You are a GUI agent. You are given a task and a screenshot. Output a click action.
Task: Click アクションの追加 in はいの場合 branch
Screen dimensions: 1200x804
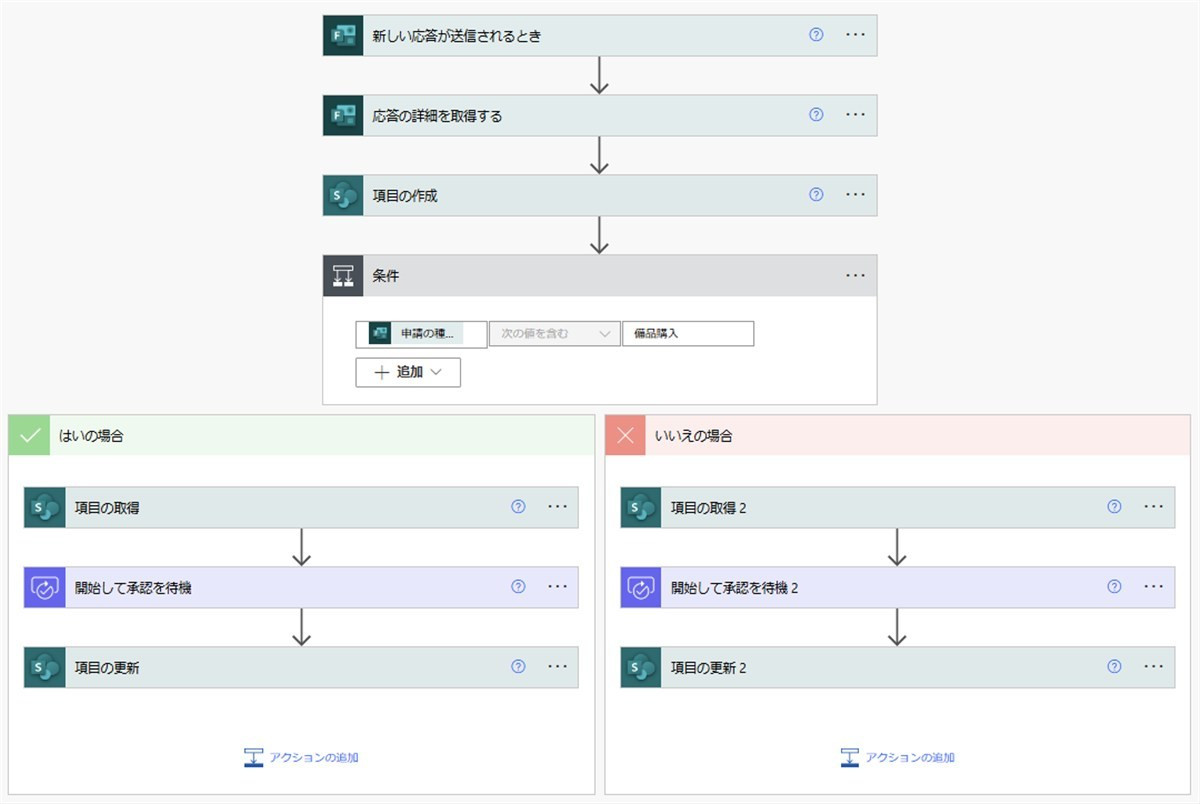[301, 757]
